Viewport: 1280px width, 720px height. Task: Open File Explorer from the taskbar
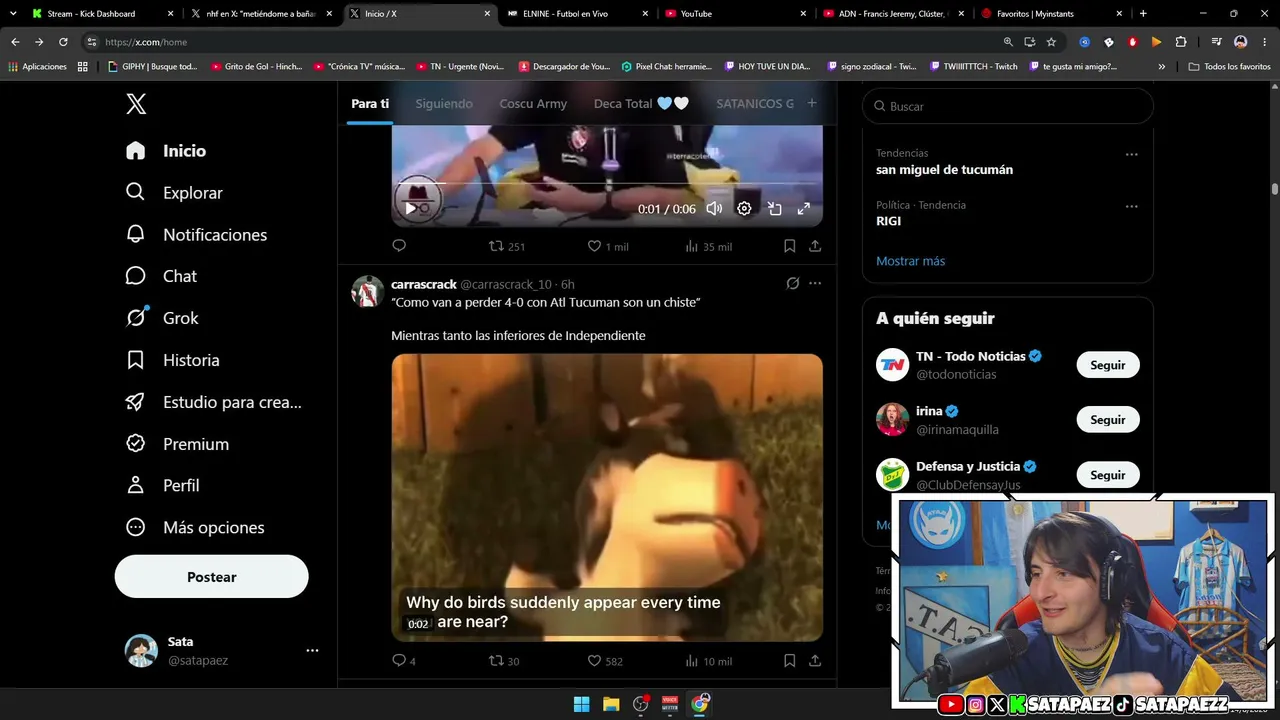(x=611, y=704)
